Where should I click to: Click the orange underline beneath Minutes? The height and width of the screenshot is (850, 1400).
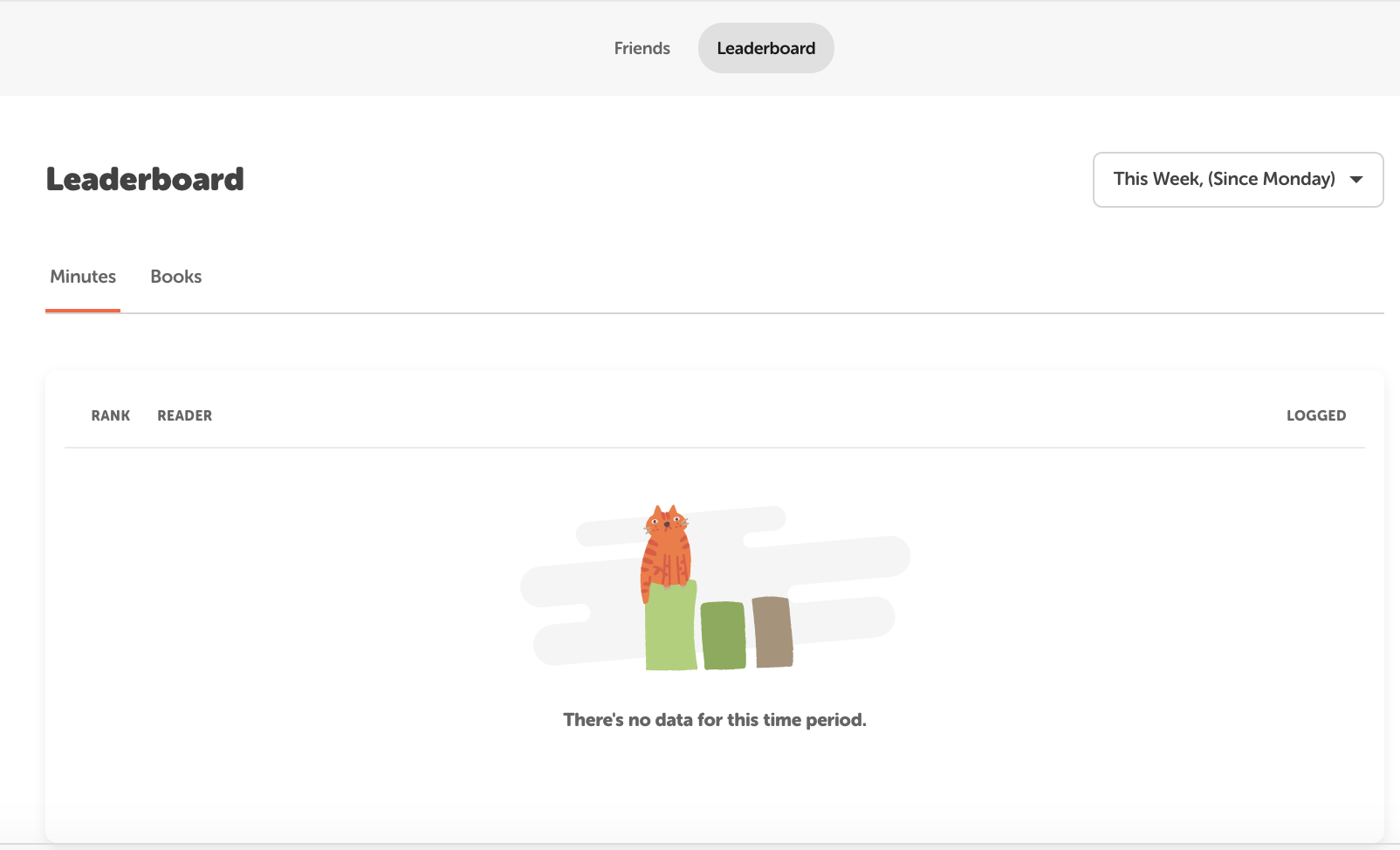point(83,310)
